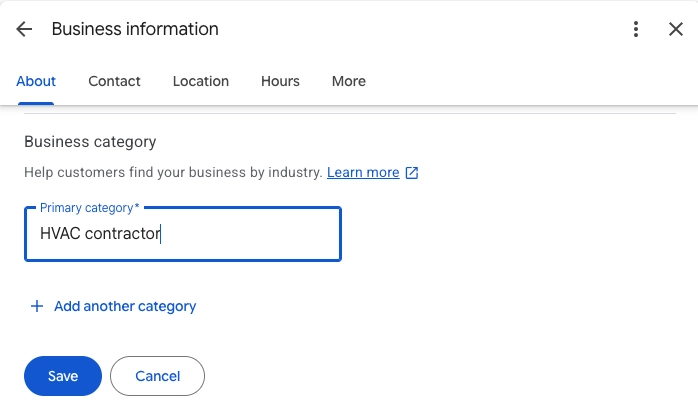
Task: Select the More tab
Action: (x=349, y=81)
